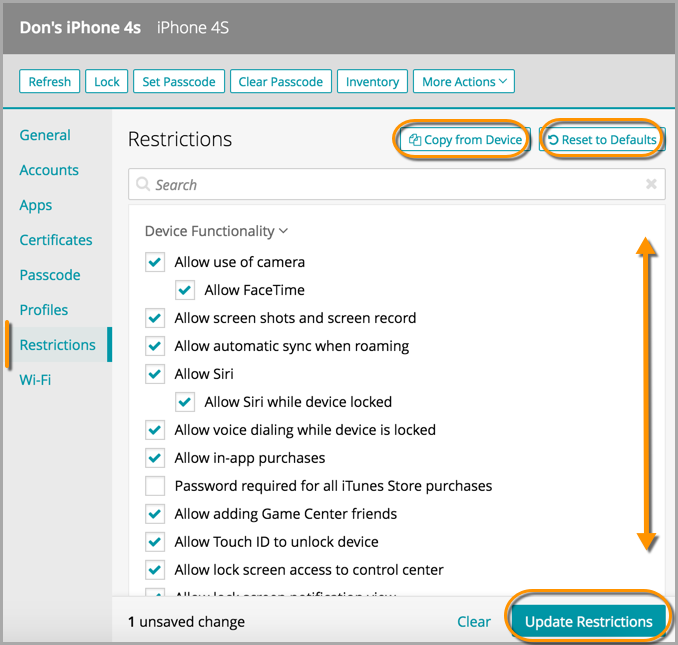Uncheck Allow use of camera
This screenshot has width=678, height=645.
point(155,262)
